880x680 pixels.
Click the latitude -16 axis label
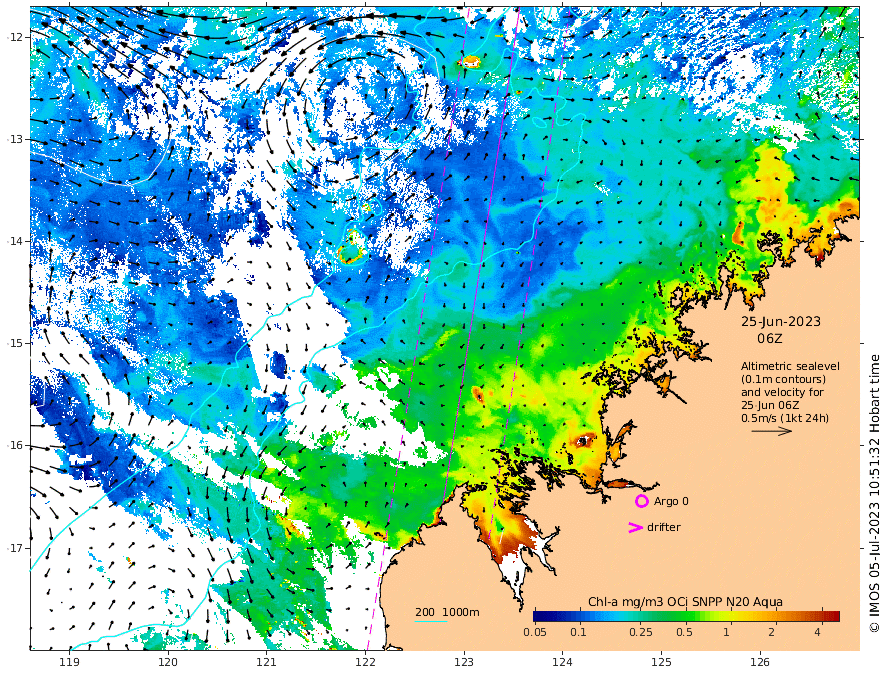[x=16, y=445]
